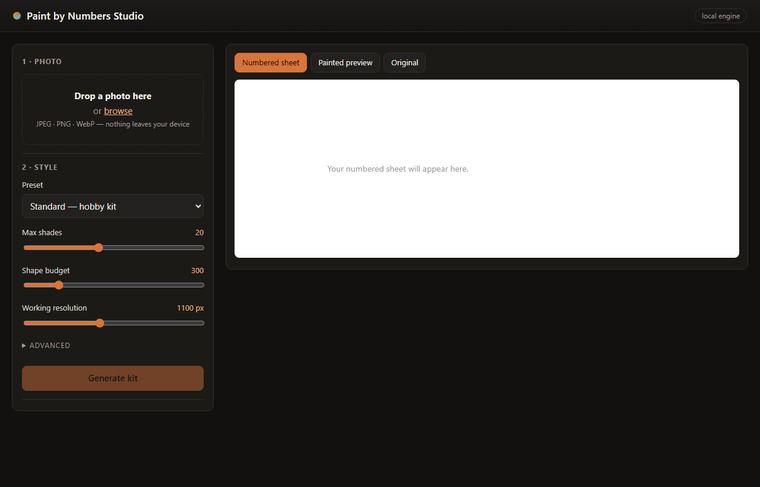
Task: Click the 'Your numbered sheet will appear here.' placeholder
Action: pos(397,169)
